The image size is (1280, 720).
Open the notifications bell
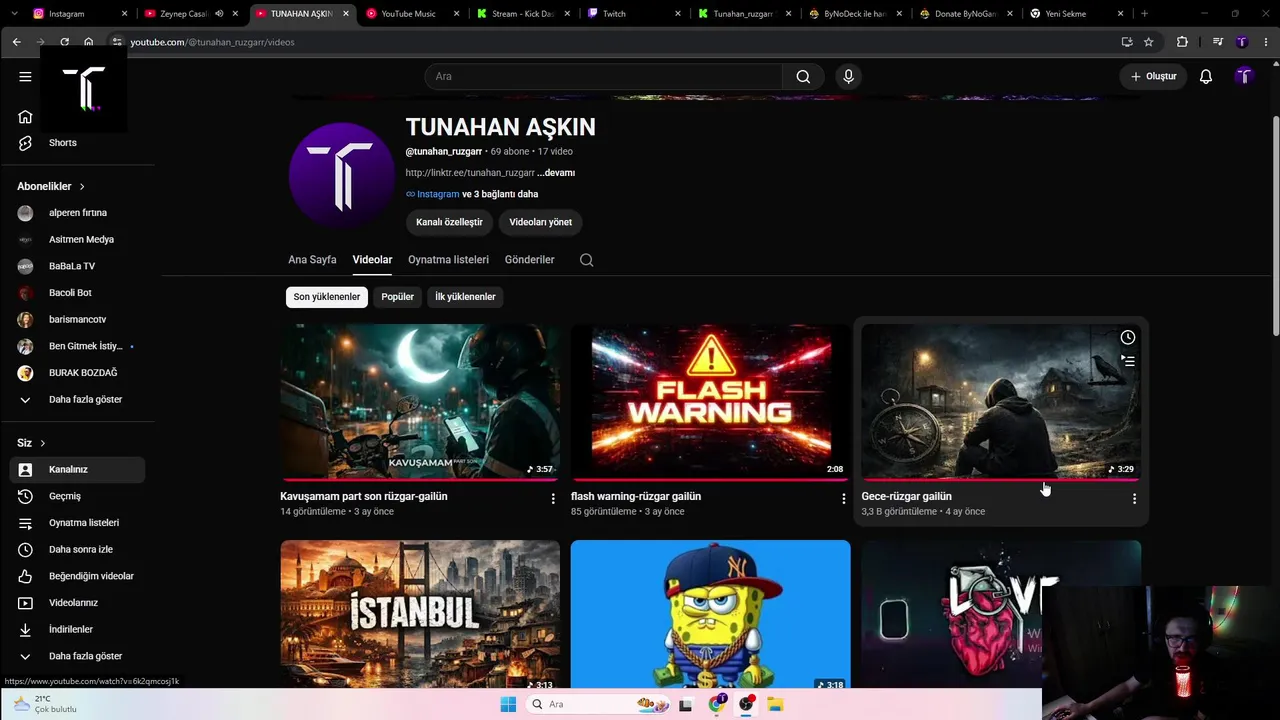[x=1206, y=76]
